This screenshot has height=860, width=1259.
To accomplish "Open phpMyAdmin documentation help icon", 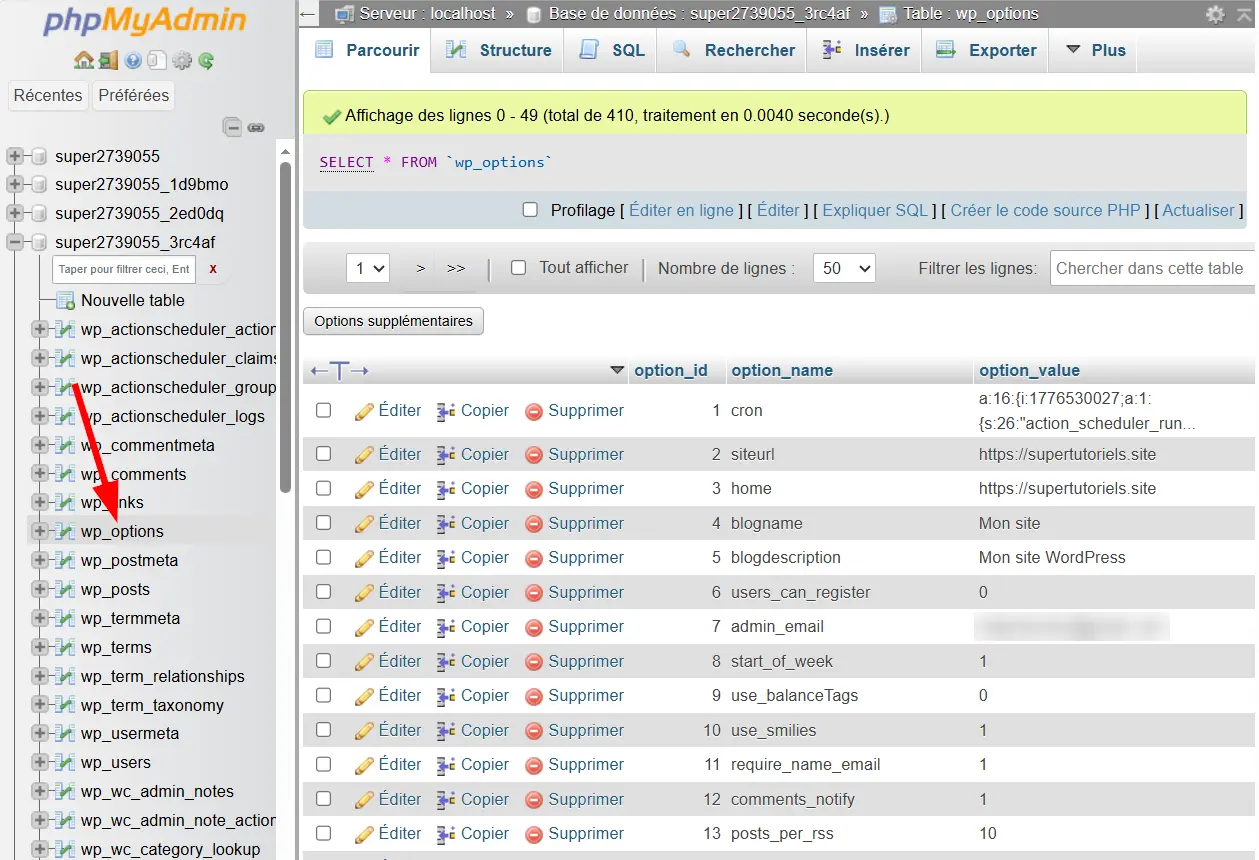I will pos(134,61).
